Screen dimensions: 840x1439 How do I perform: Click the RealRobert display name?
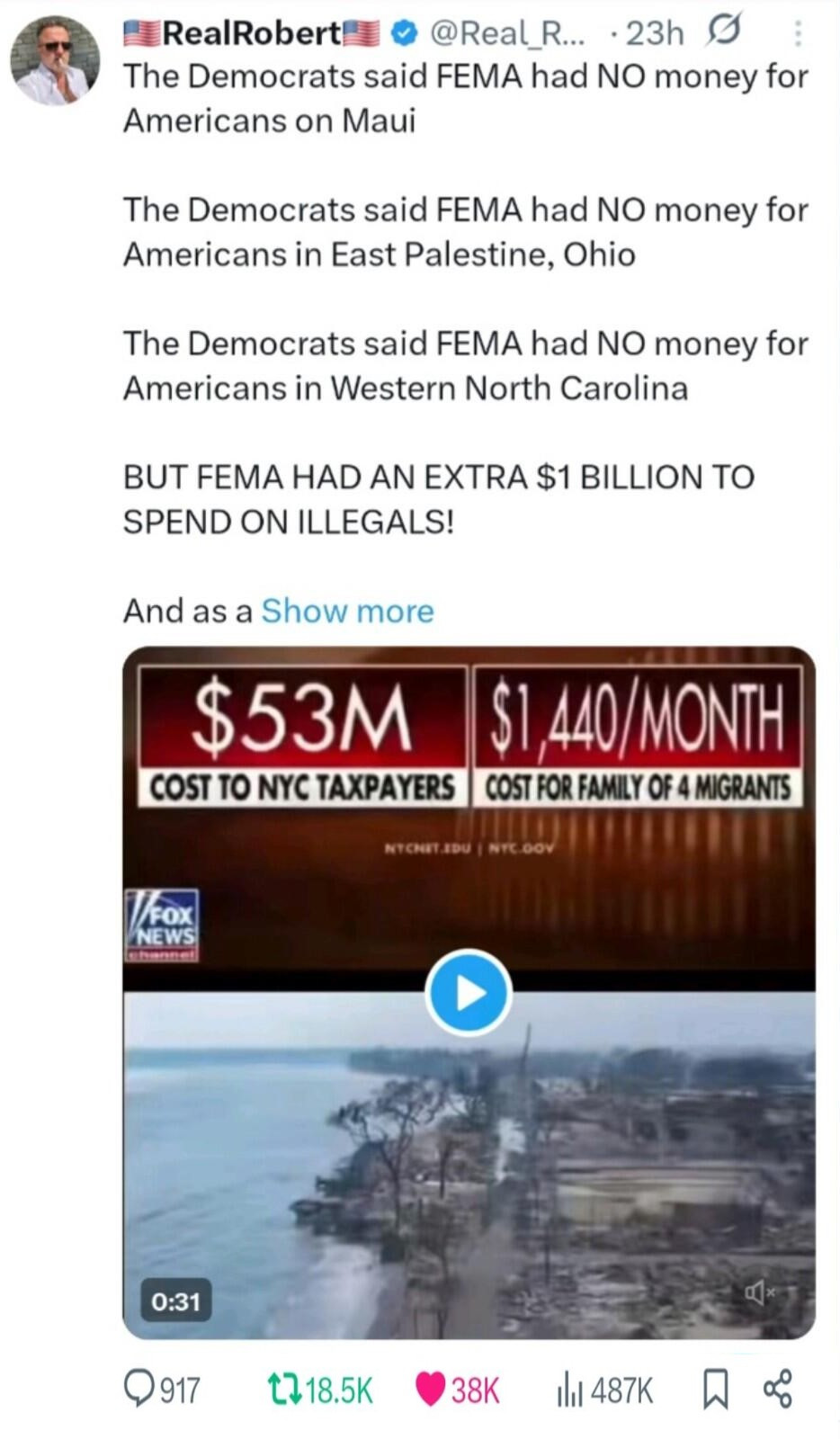point(251,33)
